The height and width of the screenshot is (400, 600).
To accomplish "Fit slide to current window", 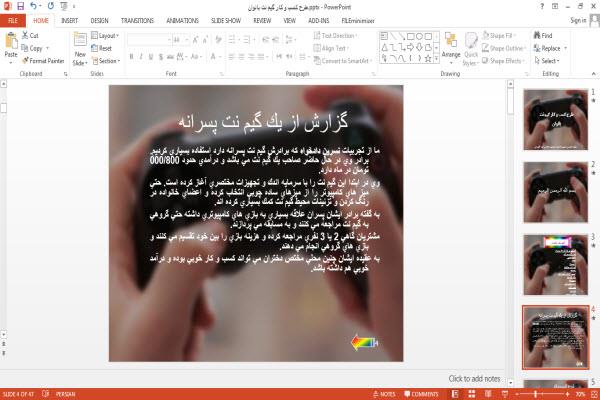I will [594, 394].
